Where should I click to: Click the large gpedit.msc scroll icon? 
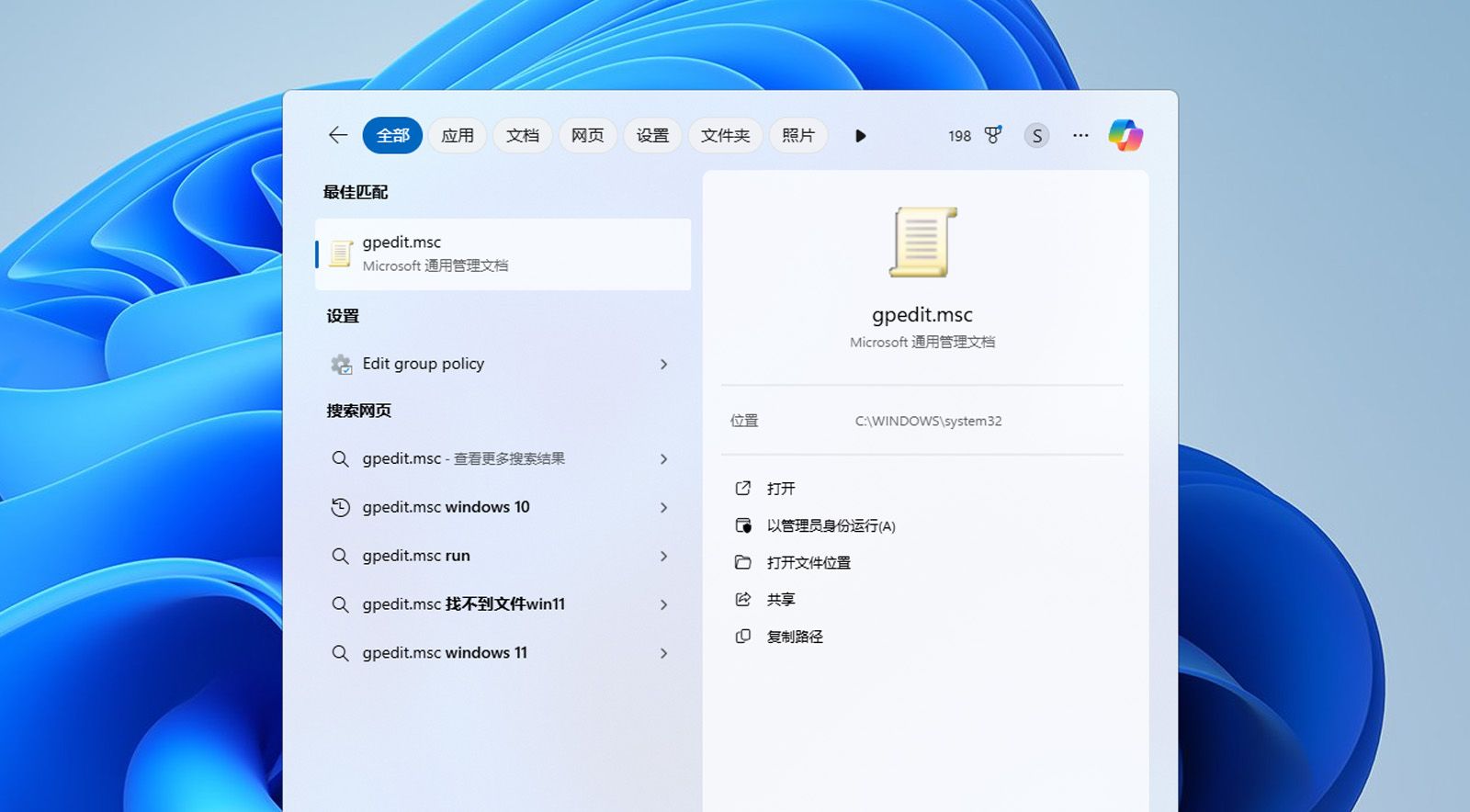922,242
